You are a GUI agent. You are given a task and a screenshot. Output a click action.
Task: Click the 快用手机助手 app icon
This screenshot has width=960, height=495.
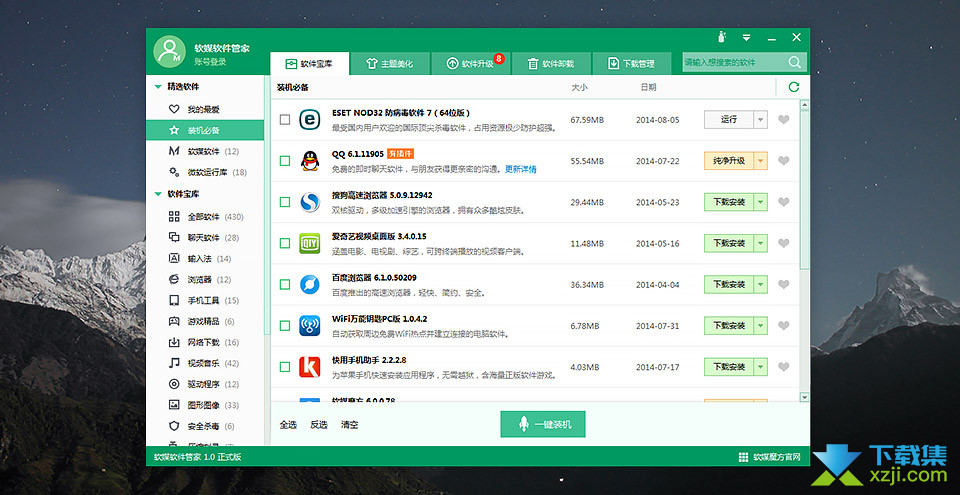tap(309, 366)
